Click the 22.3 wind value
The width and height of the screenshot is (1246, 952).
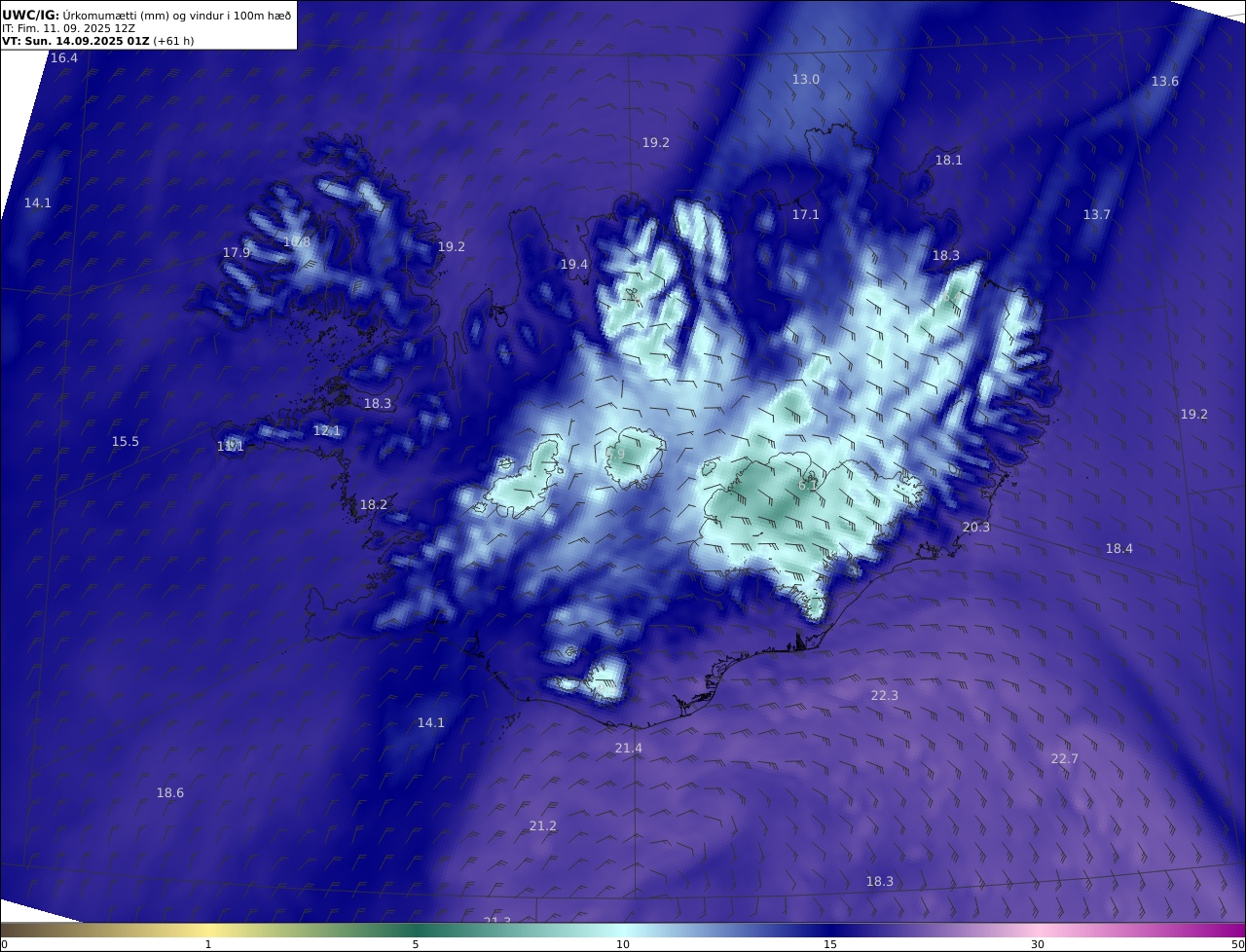click(x=885, y=696)
